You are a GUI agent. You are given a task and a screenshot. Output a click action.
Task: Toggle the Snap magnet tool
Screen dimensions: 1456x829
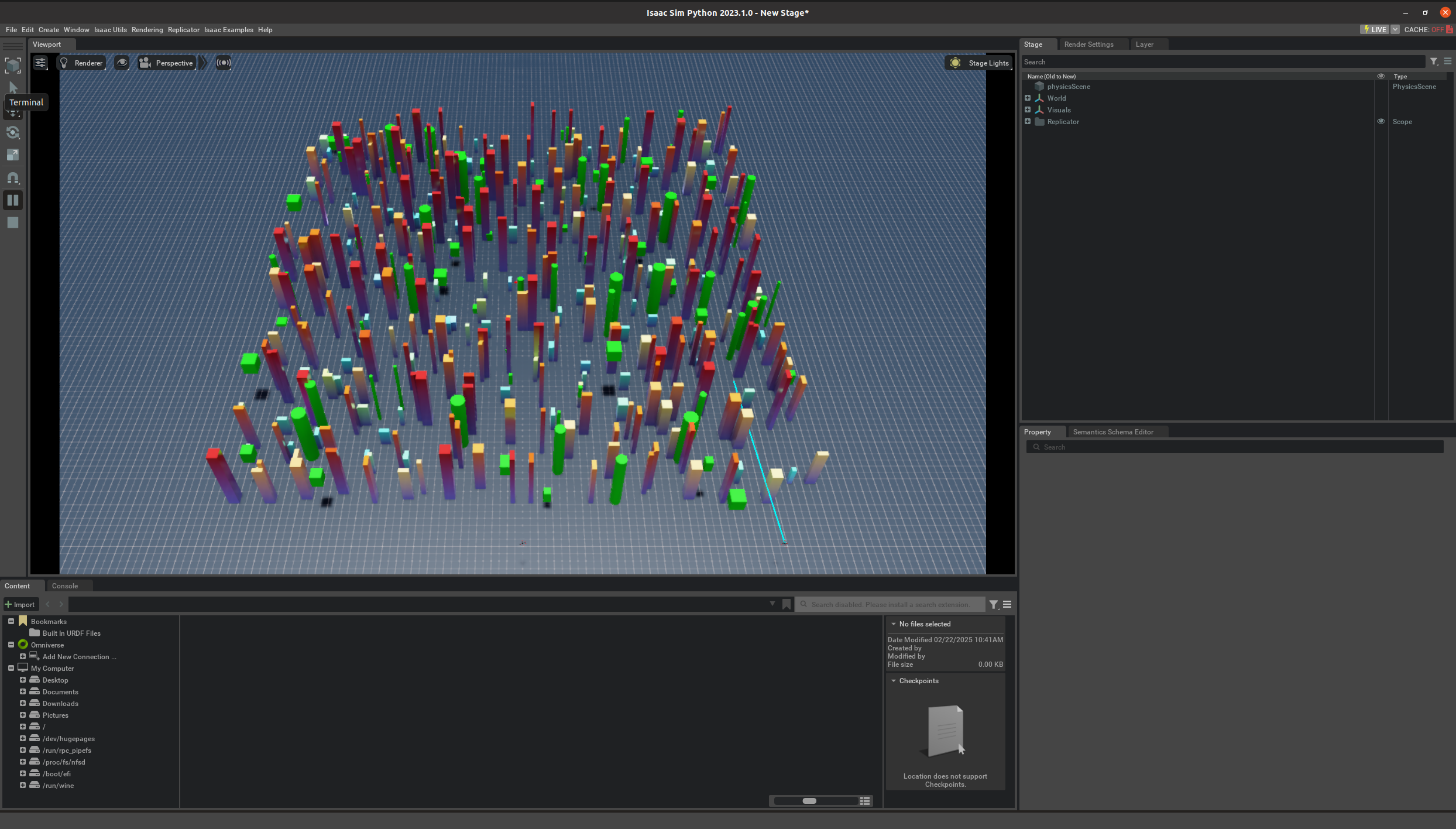13,178
